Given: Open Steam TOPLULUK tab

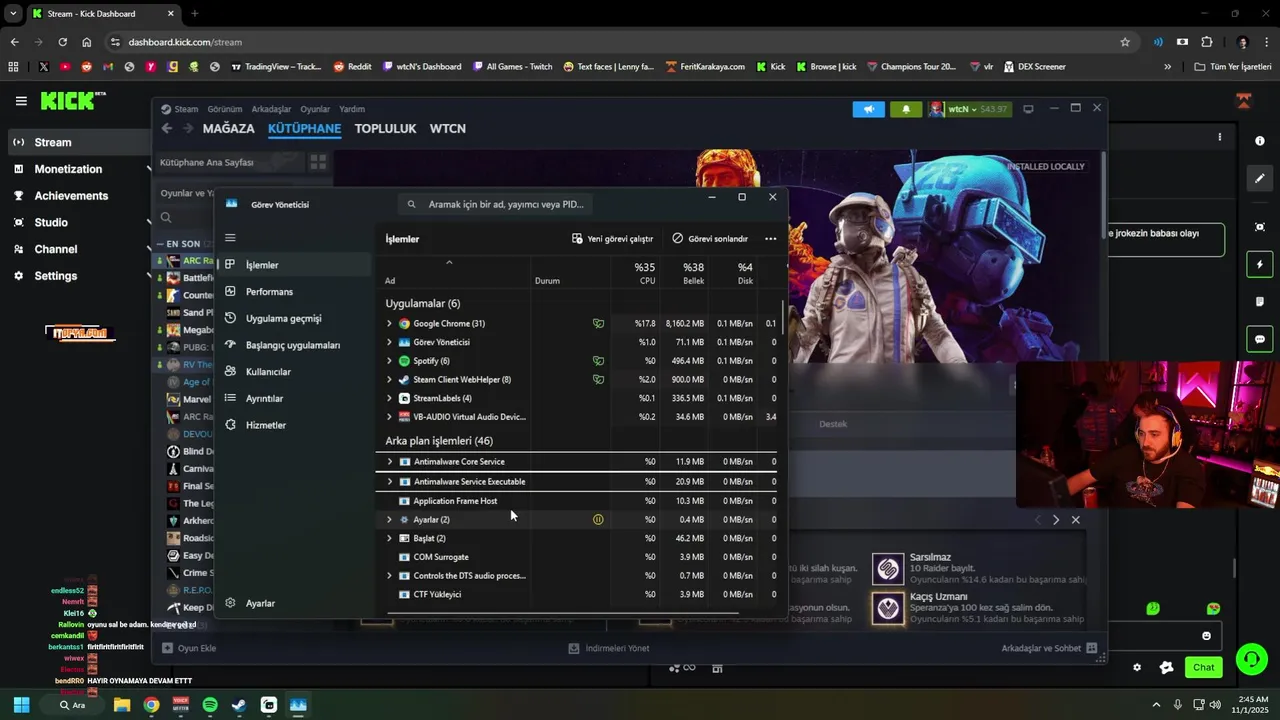Looking at the screenshot, I should click(385, 129).
